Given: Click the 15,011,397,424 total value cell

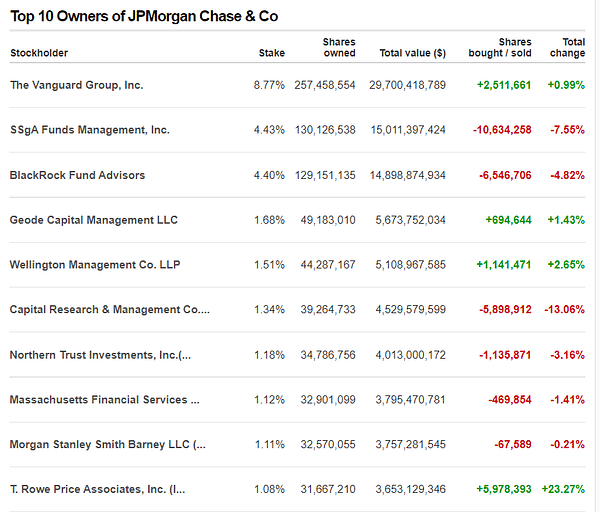Looking at the screenshot, I should click(408, 130).
